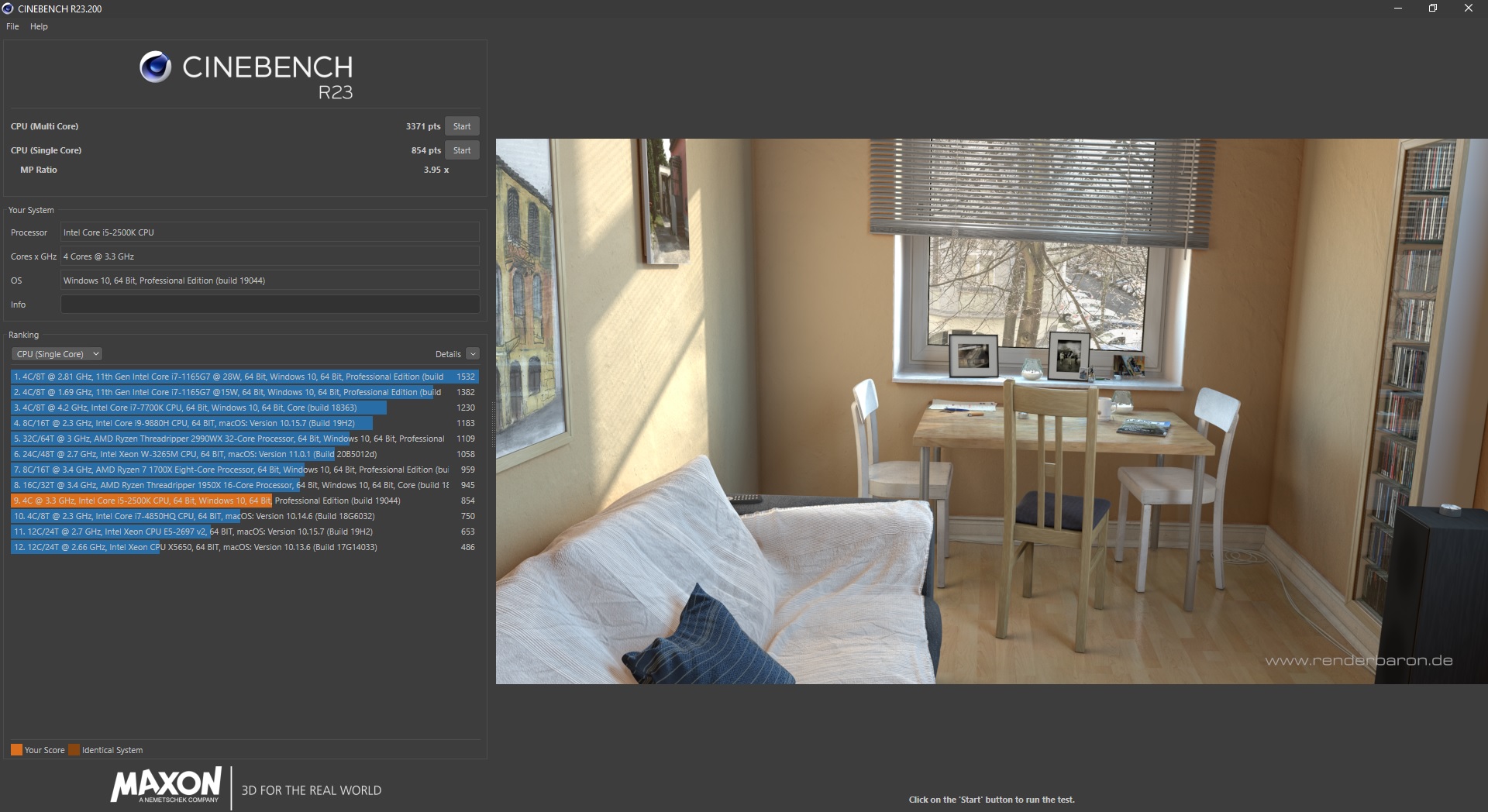Image resolution: width=1488 pixels, height=812 pixels.
Task: Click the Cinebench title bar app icon
Action: 8,9
